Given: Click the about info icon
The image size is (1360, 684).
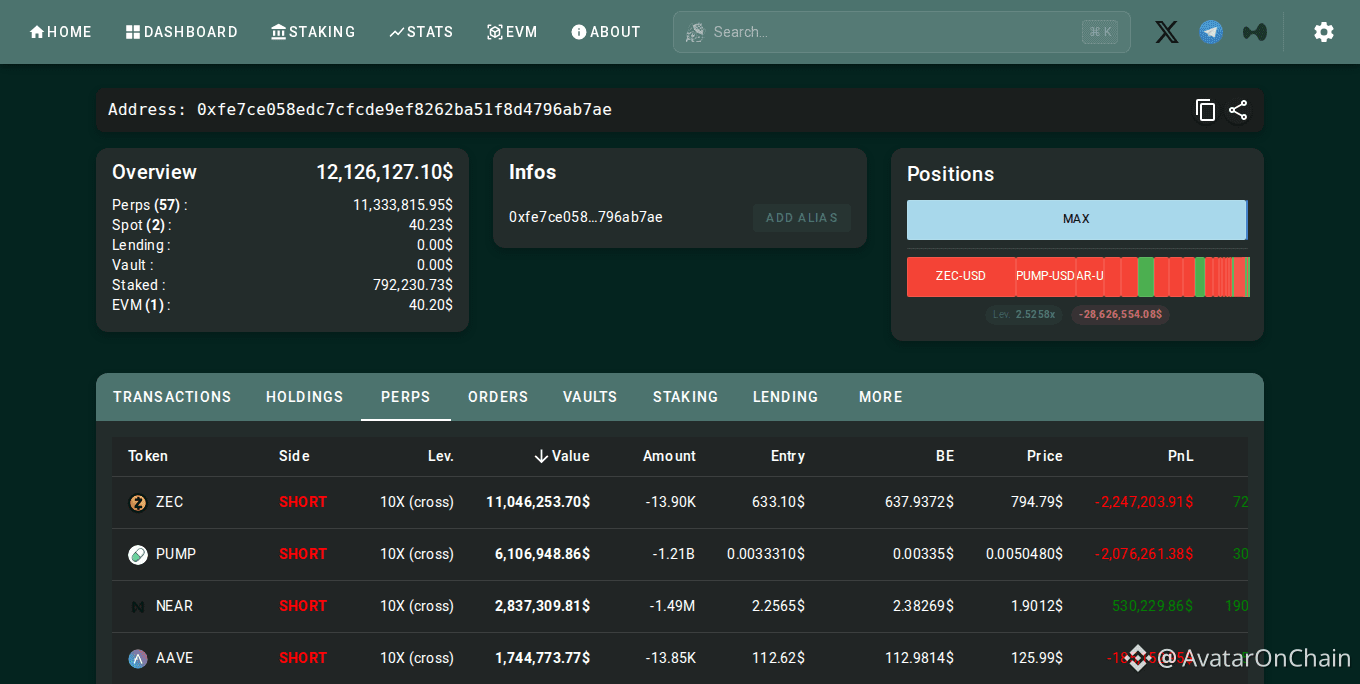Looking at the screenshot, I should 578,32.
